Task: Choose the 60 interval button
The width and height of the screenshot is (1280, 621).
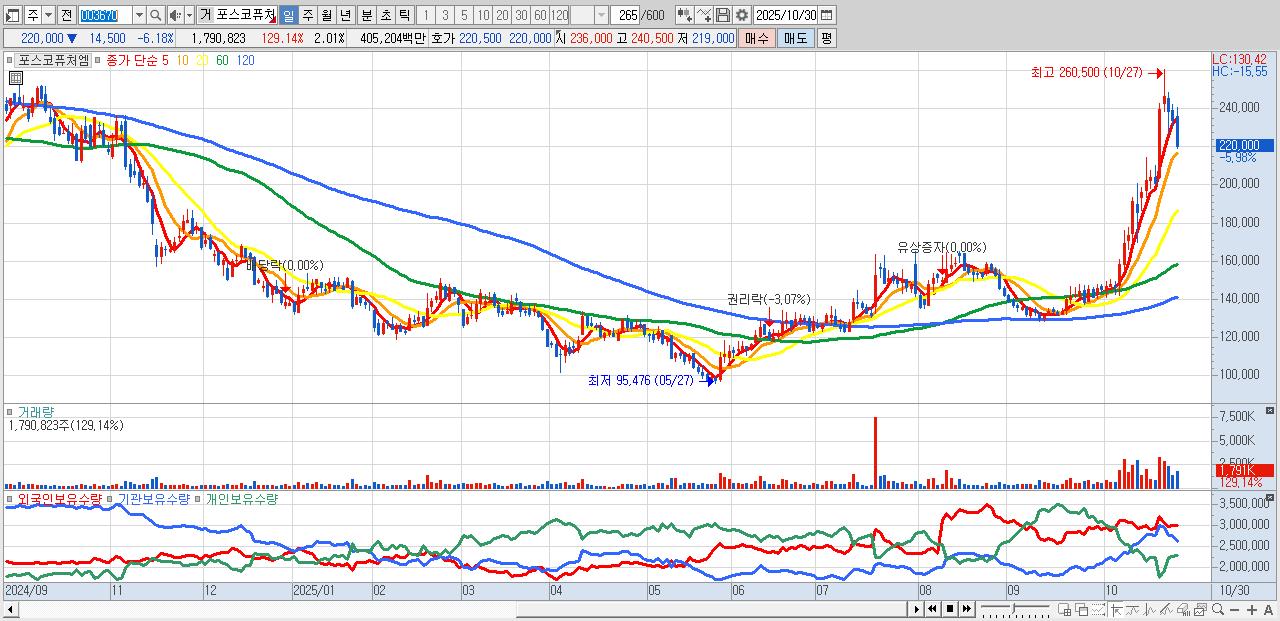Action: click(540, 15)
